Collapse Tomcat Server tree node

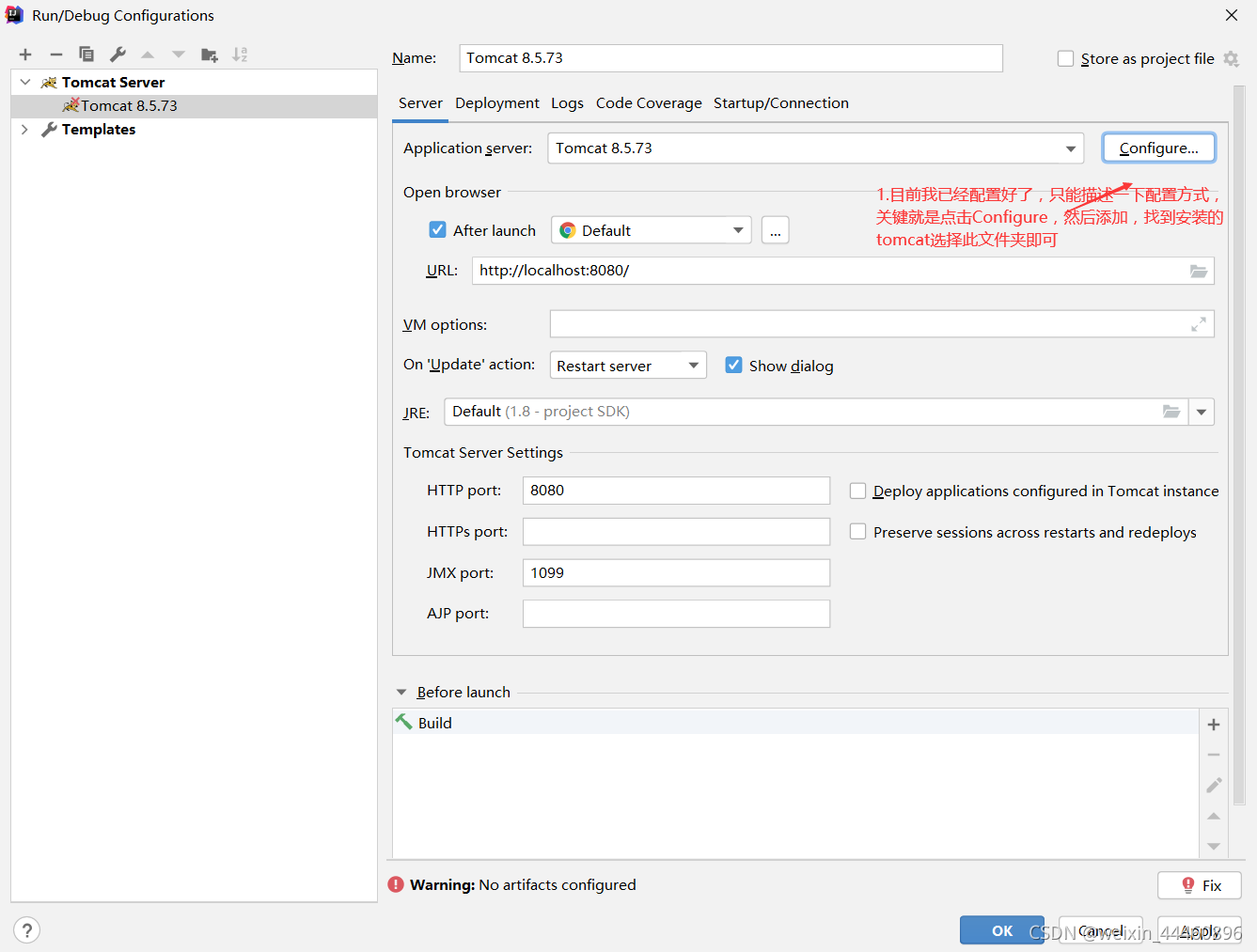pyautogui.click(x=25, y=82)
